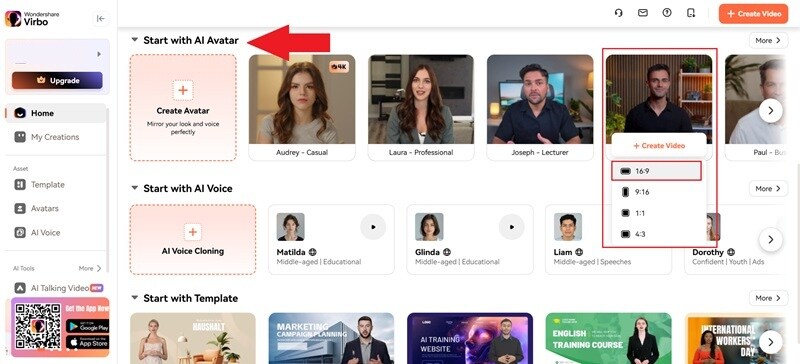This screenshot has height=364, width=800.
Task: Open the Haushalt template thumbnail
Action: 193,338
